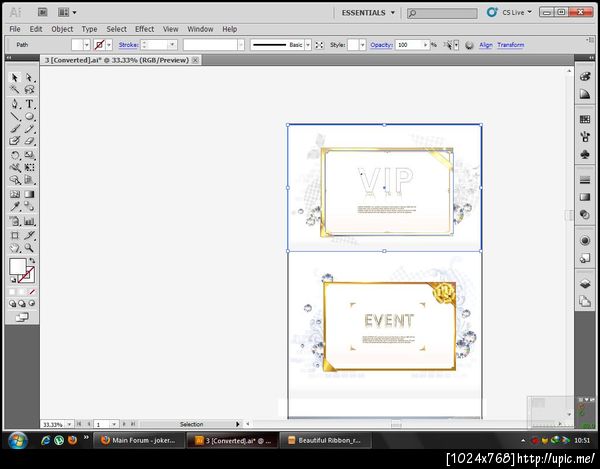Open the Layers panel icon
Screen dimensions: 600x469
pyautogui.click(x=585, y=283)
